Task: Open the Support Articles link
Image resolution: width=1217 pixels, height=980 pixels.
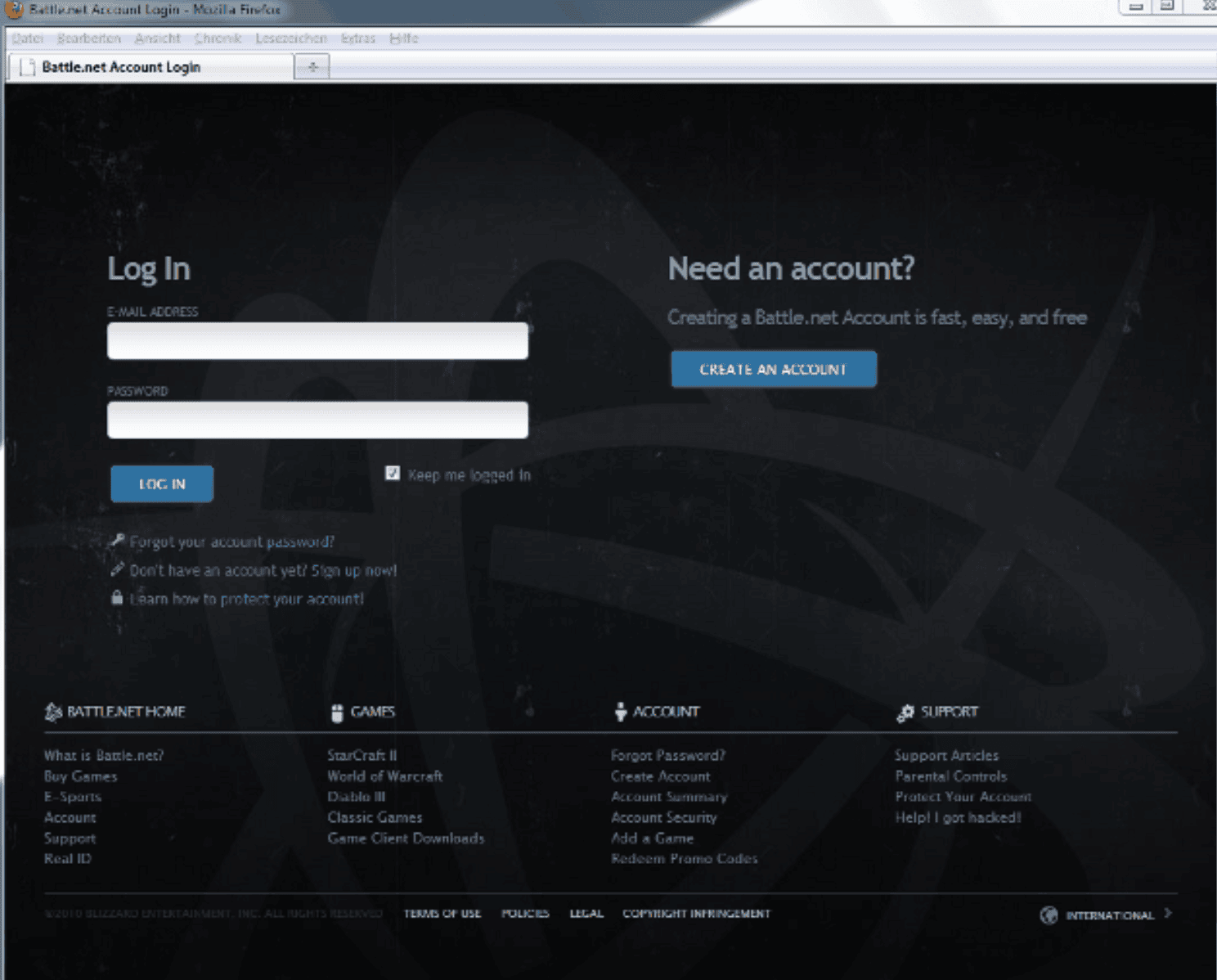Action: (x=946, y=755)
